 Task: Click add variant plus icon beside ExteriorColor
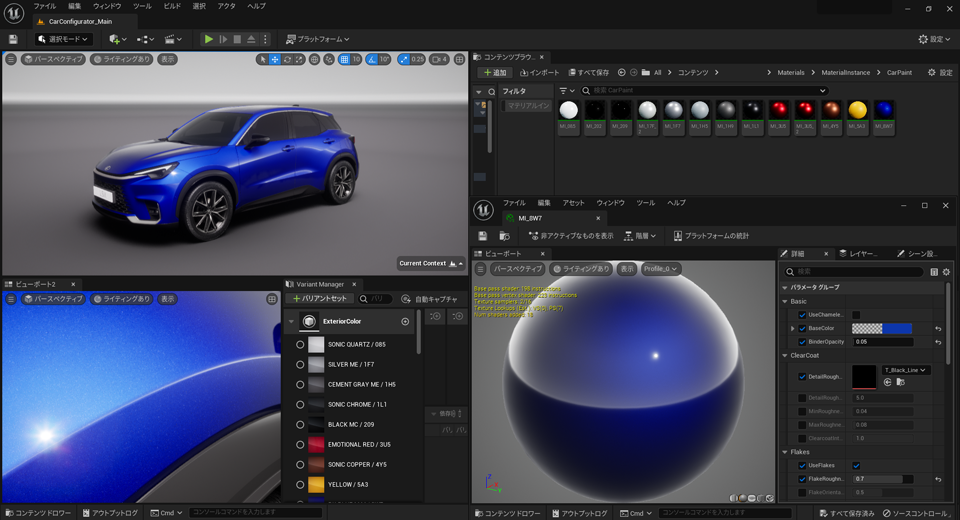pyautogui.click(x=405, y=321)
